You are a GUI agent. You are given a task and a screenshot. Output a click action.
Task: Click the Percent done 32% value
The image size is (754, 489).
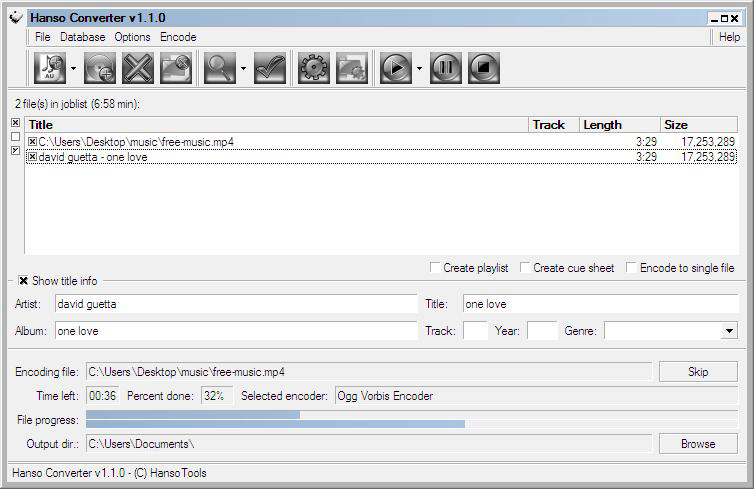tap(217, 396)
